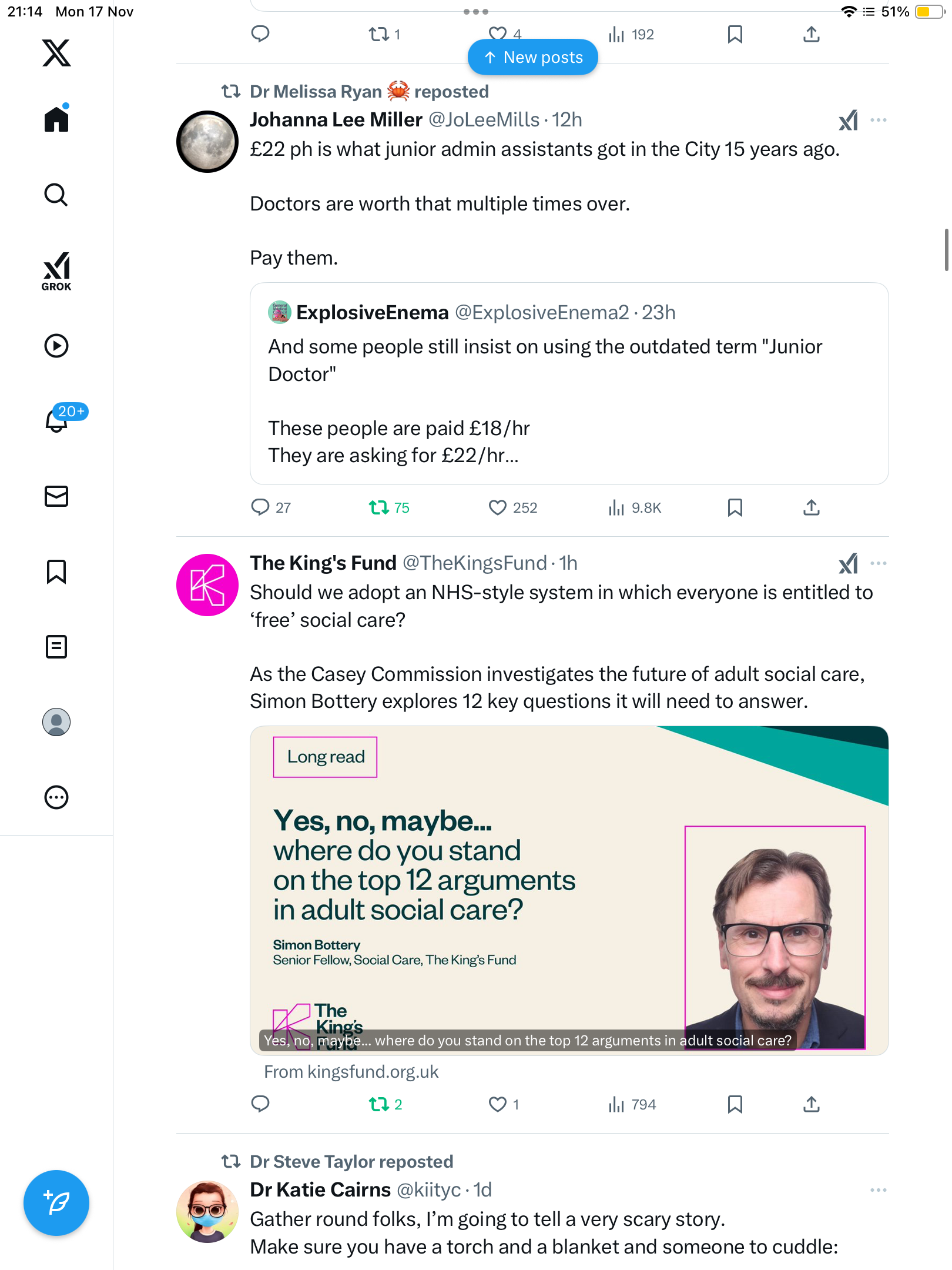
Task: Go to the Home timeline
Action: click(56, 119)
